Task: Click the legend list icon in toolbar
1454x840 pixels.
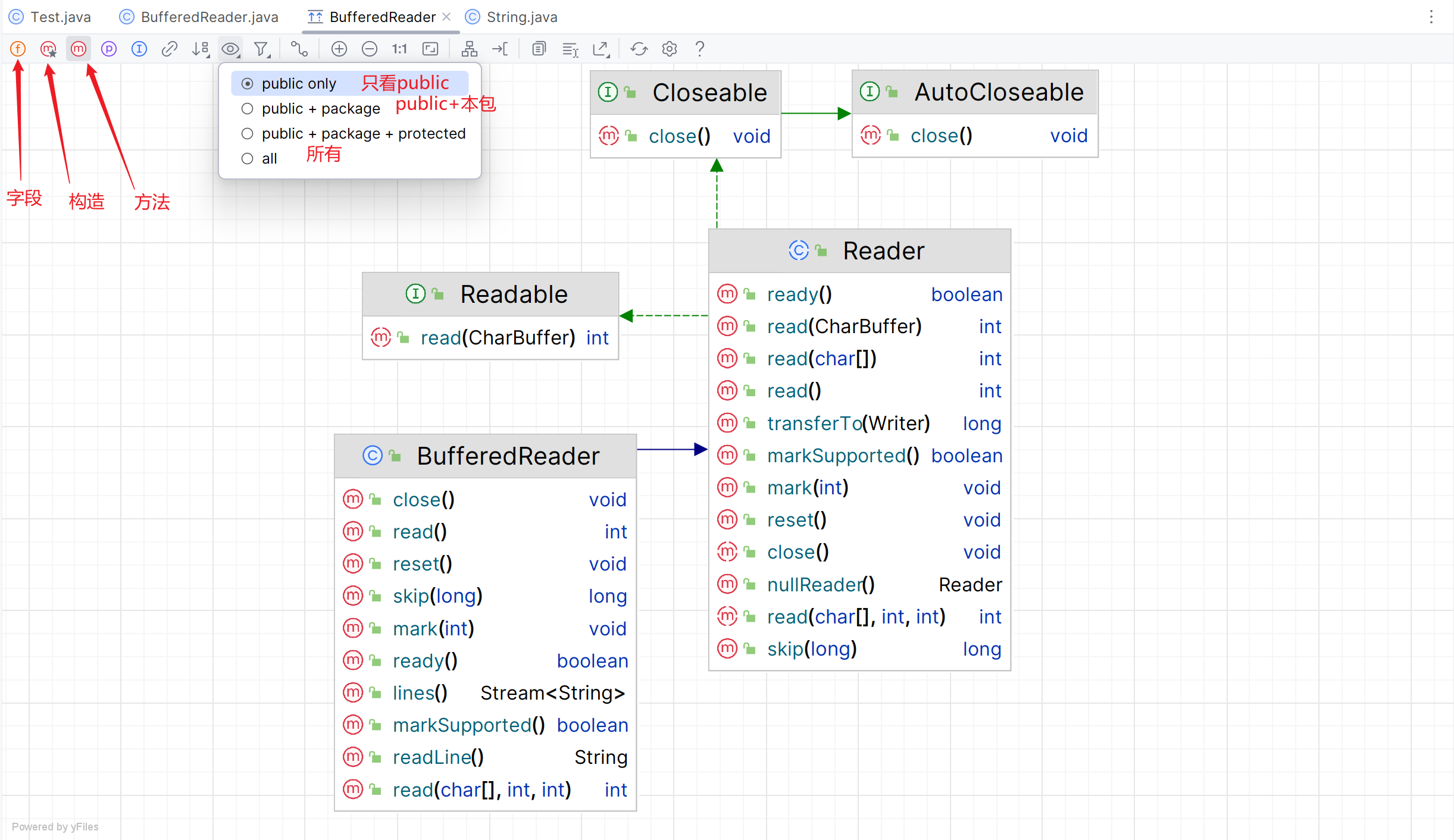Action: pos(570,49)
